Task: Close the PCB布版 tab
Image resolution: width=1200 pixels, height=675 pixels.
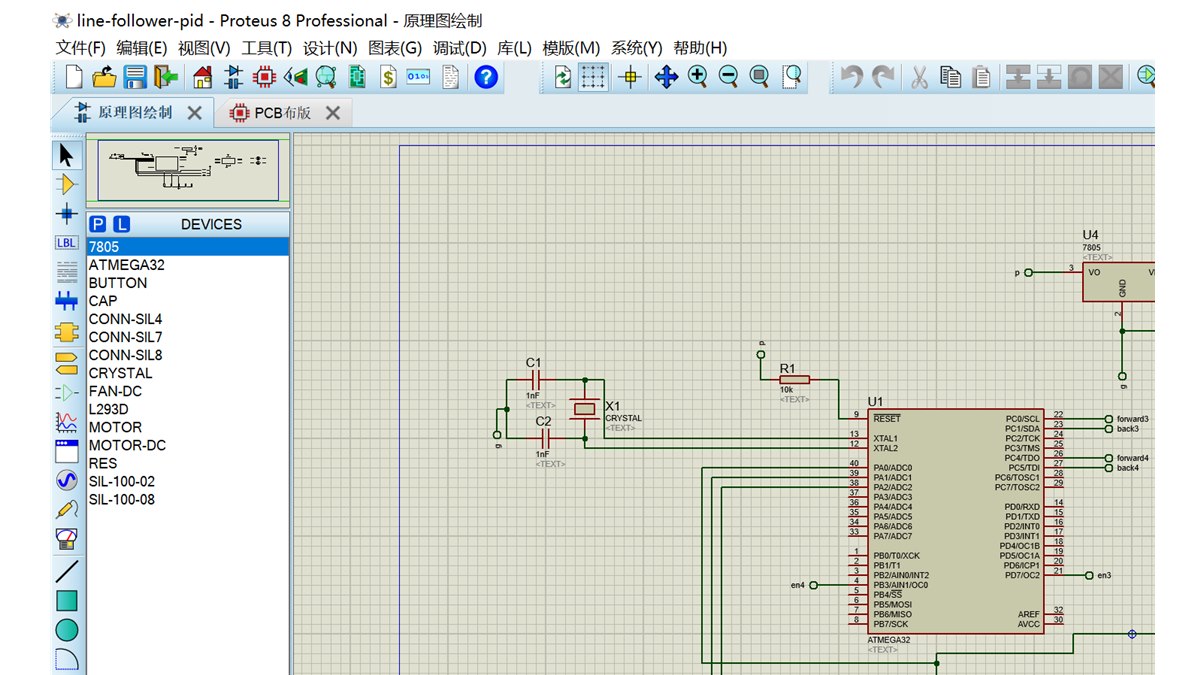Action: 333,113
